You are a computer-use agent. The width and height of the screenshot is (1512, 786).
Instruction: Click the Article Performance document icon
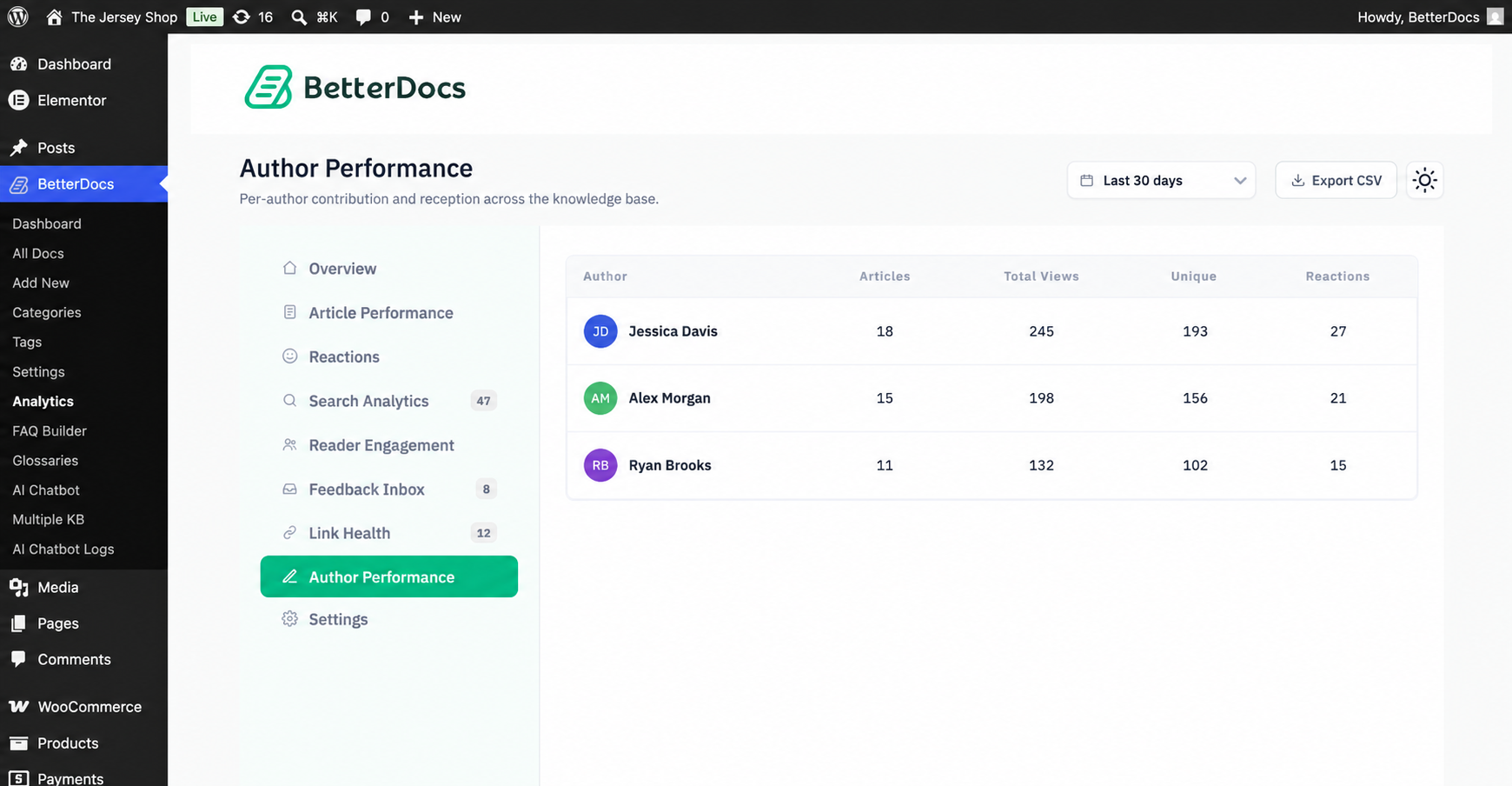[x=290, y=312]
